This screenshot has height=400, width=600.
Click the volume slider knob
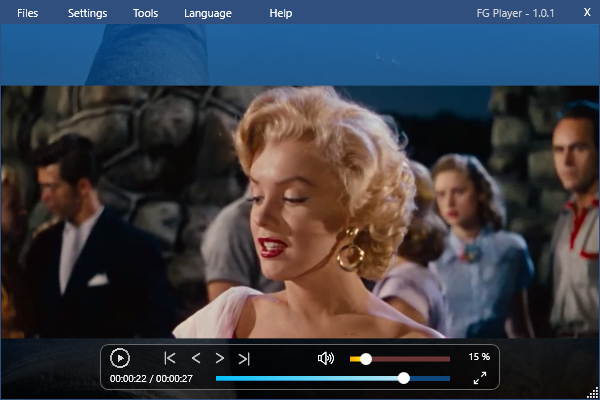(x=366, y=359)
